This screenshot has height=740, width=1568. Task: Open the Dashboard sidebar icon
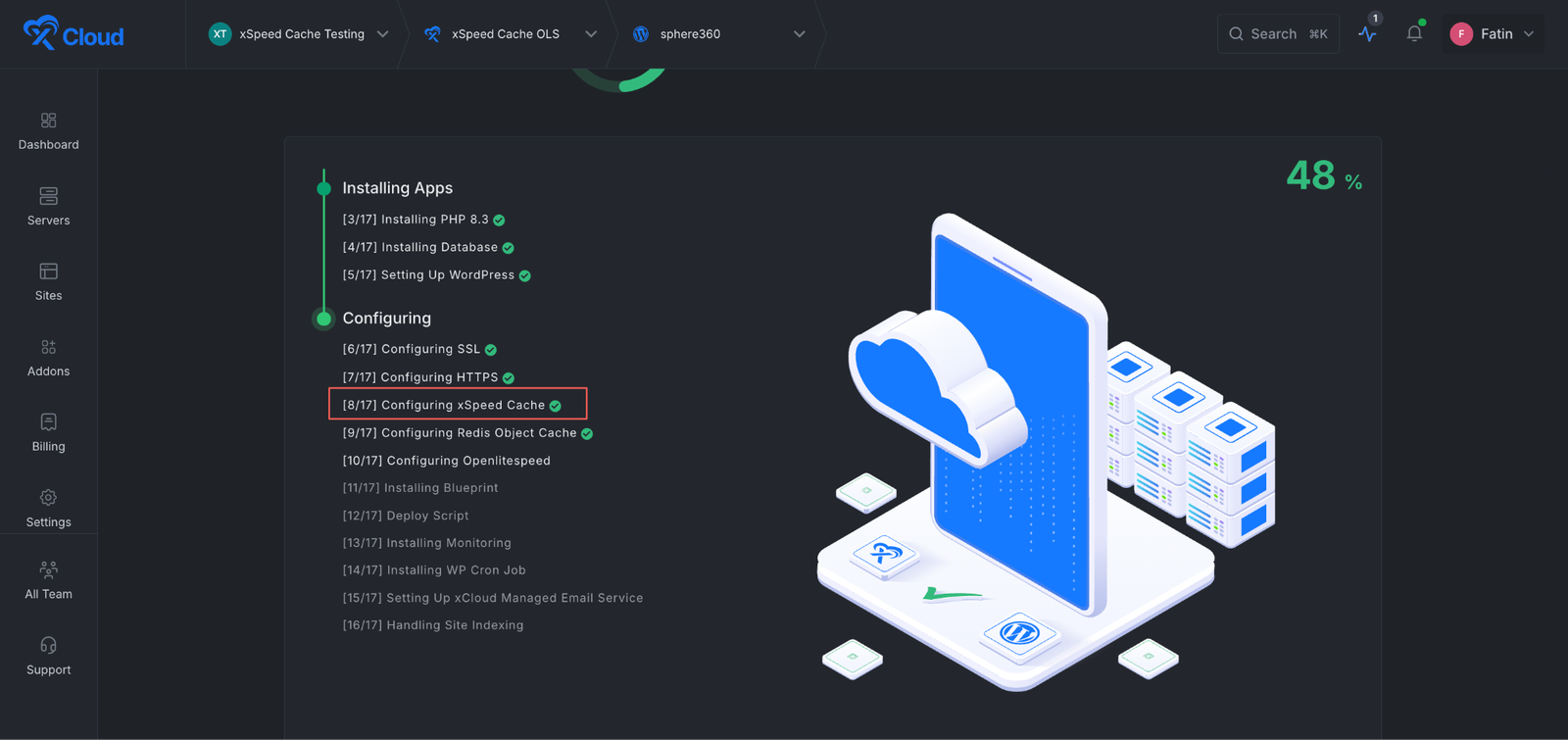pos(48,121)
